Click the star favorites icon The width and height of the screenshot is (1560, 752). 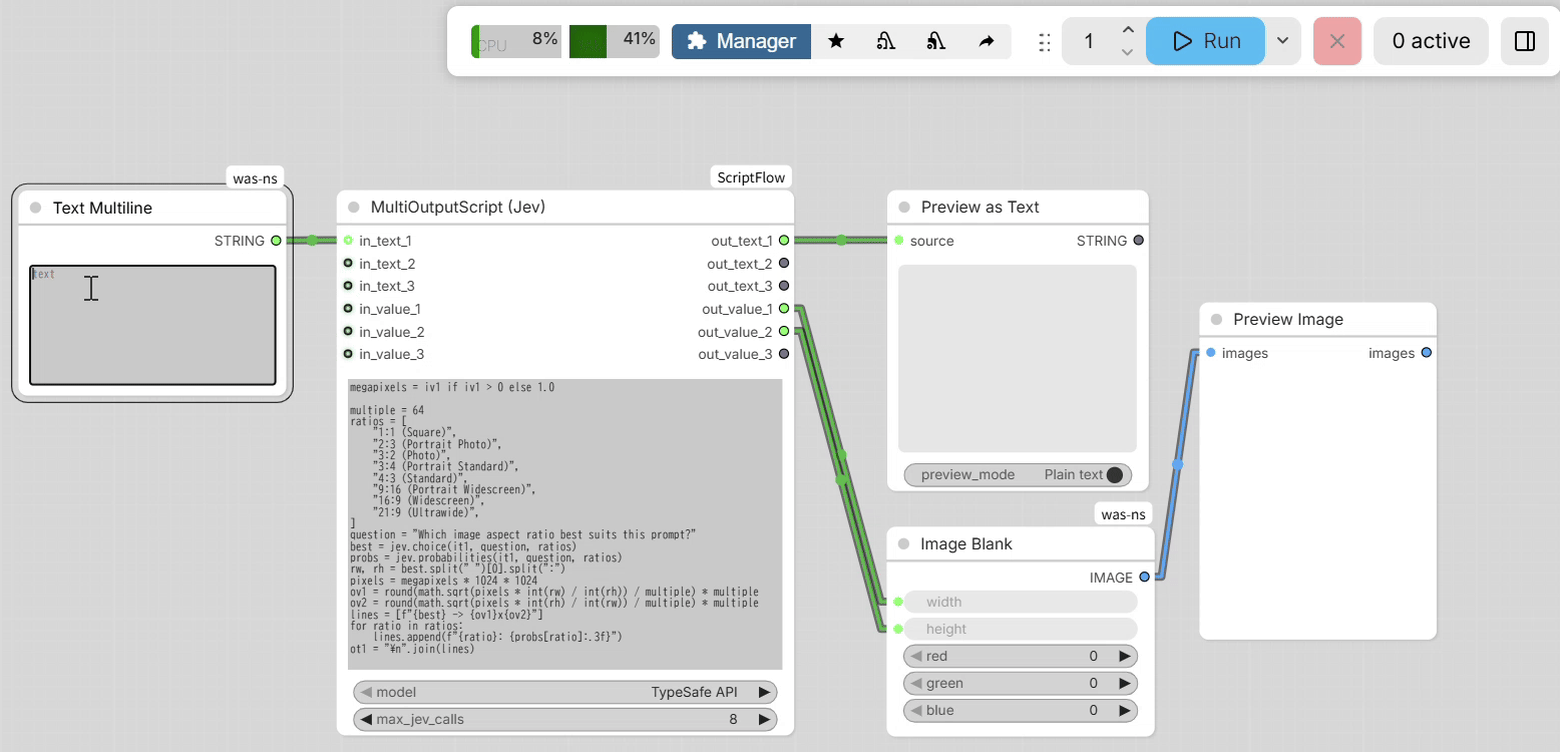tap(837, 41)
